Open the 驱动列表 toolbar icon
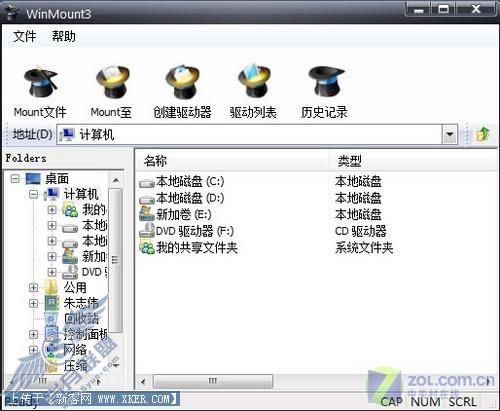Screen dimensions: 500x411 (254, 82)
